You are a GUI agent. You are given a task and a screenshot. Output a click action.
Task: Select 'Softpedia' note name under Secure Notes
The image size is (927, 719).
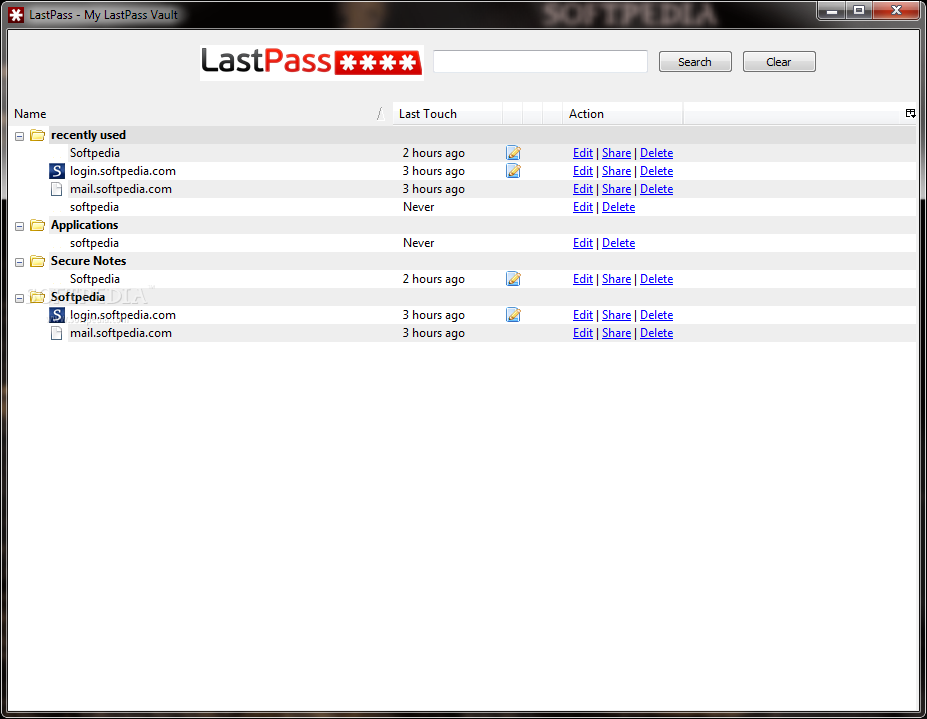click(95, 279)
